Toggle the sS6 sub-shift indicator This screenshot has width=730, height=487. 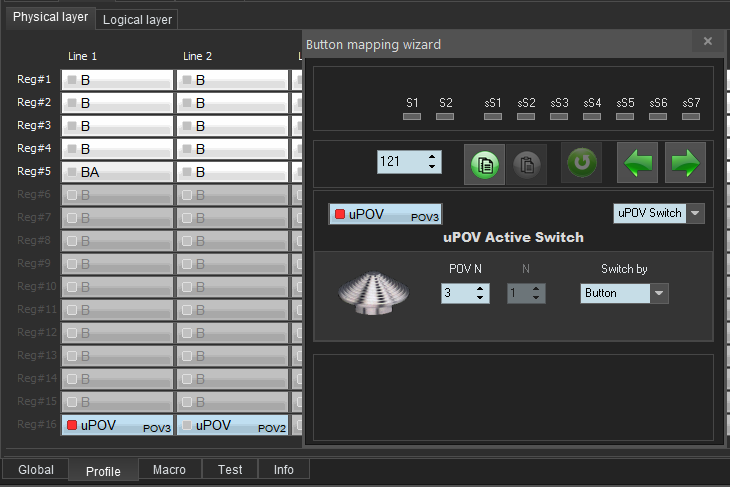tap(658, 116)
